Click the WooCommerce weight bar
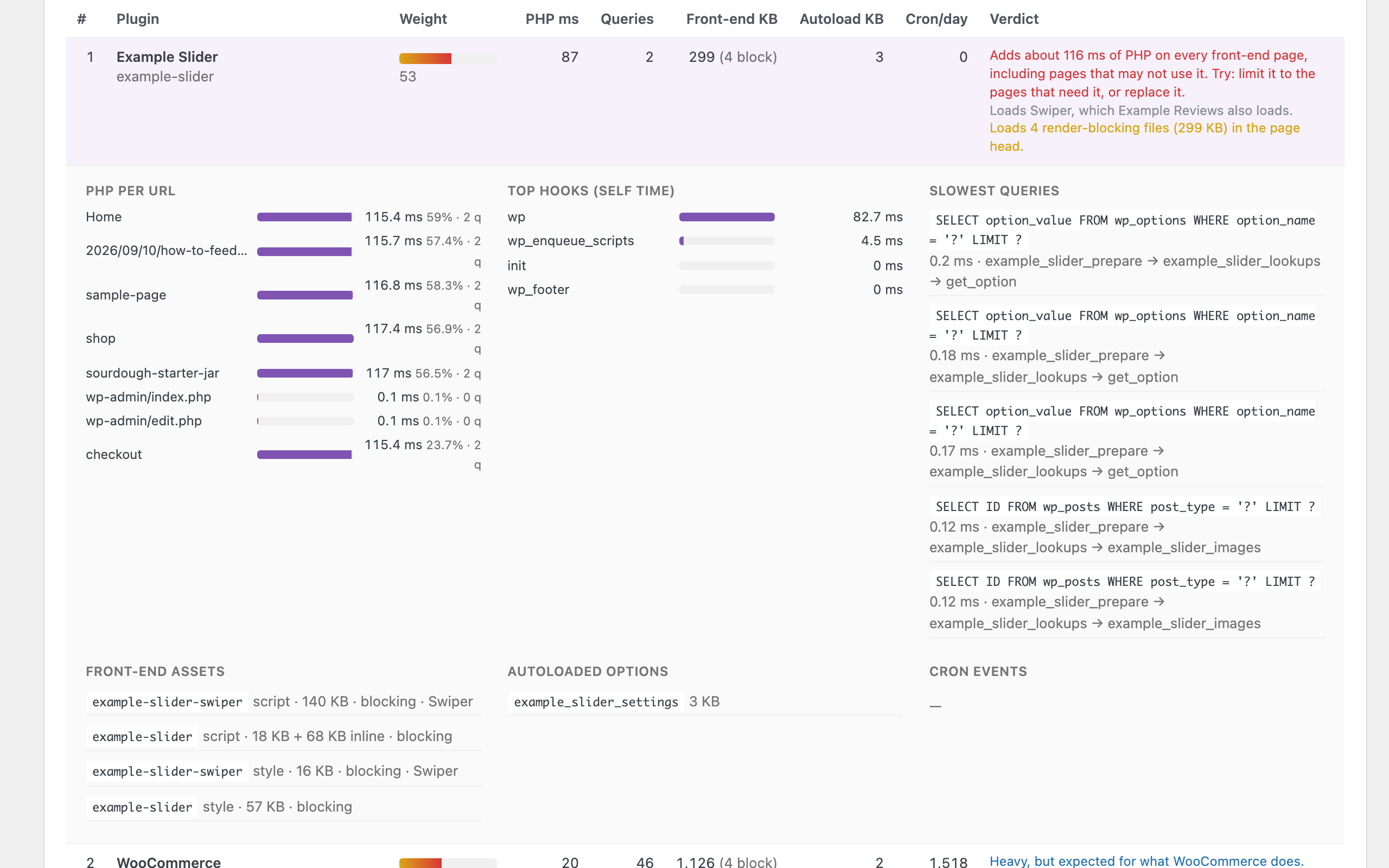Screen dimensions: 1389x868 tap(448, 862)
